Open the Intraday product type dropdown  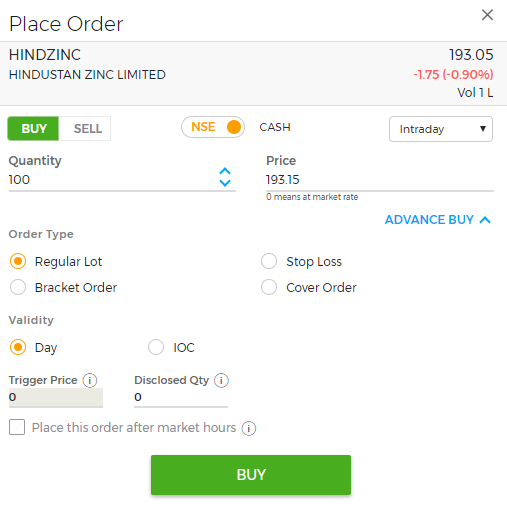coord(441,129)
